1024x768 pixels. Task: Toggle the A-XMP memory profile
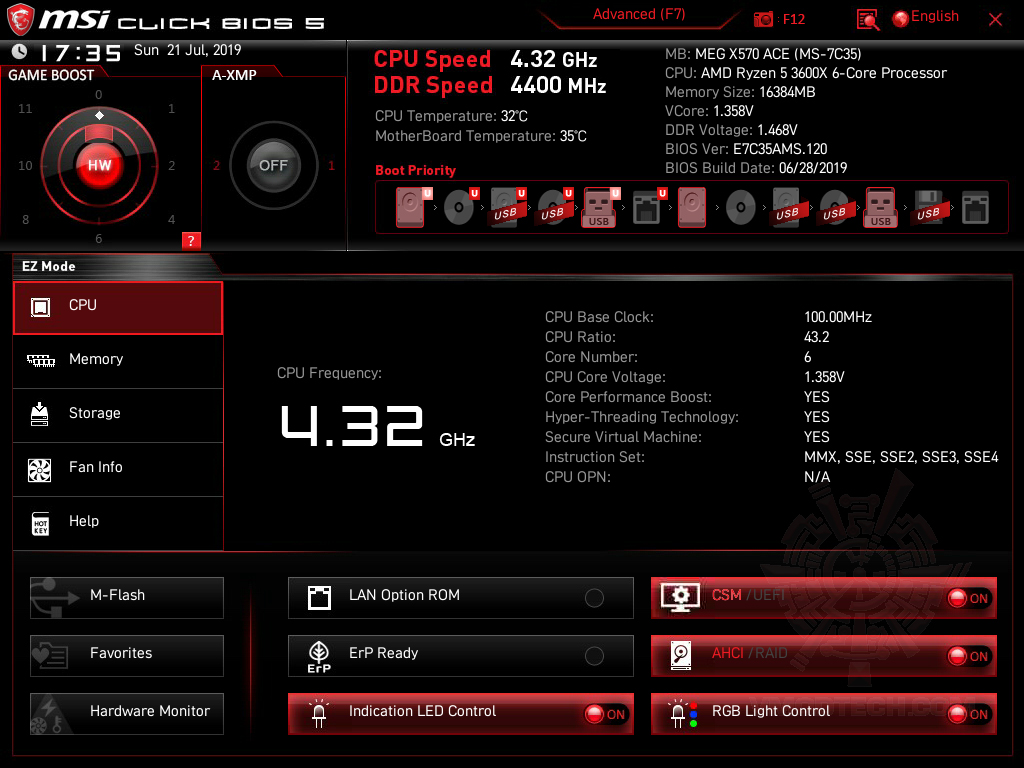tap(272, 166)
